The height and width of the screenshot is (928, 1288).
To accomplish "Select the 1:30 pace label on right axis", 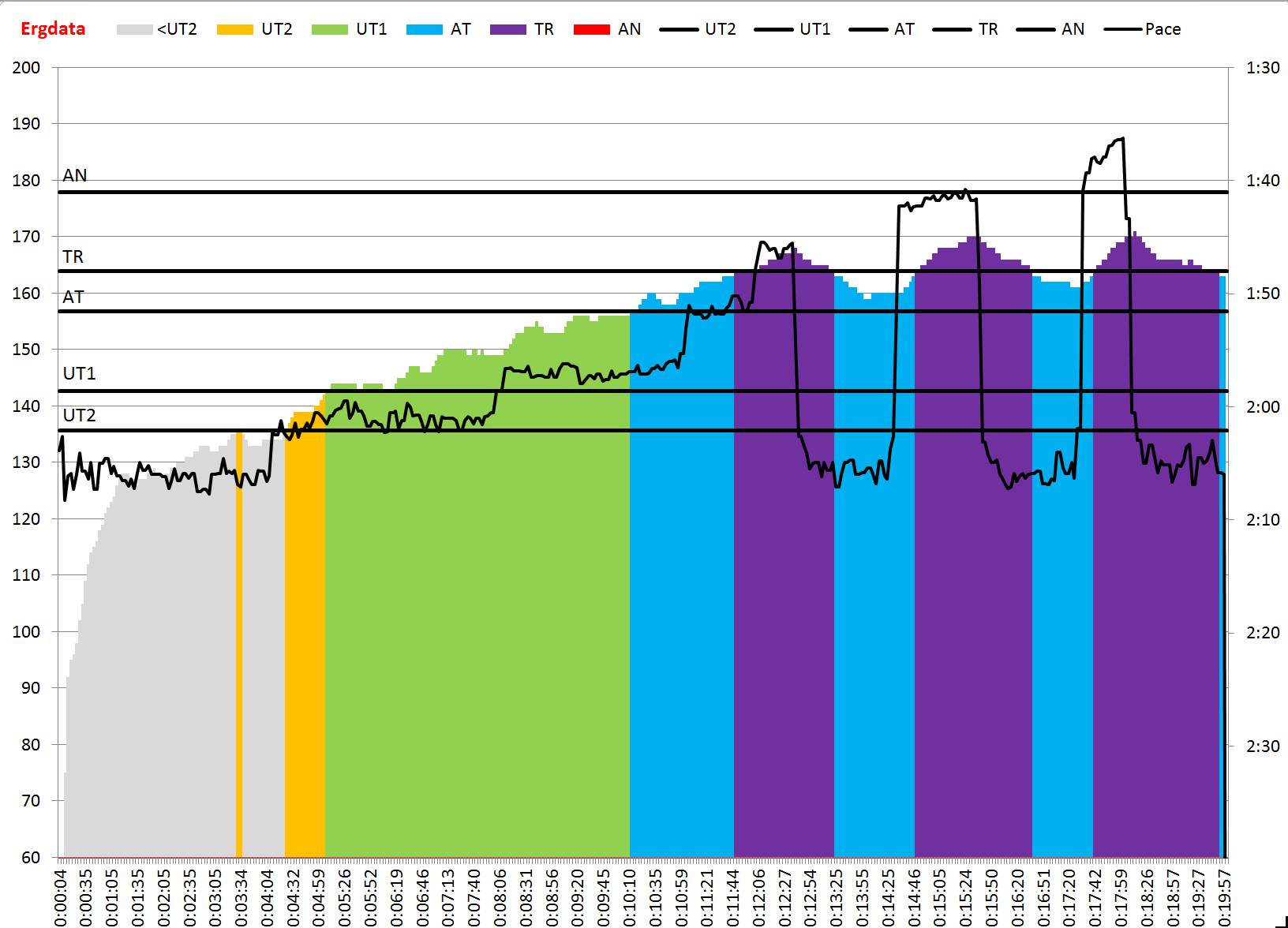I will click(1263, 68).
